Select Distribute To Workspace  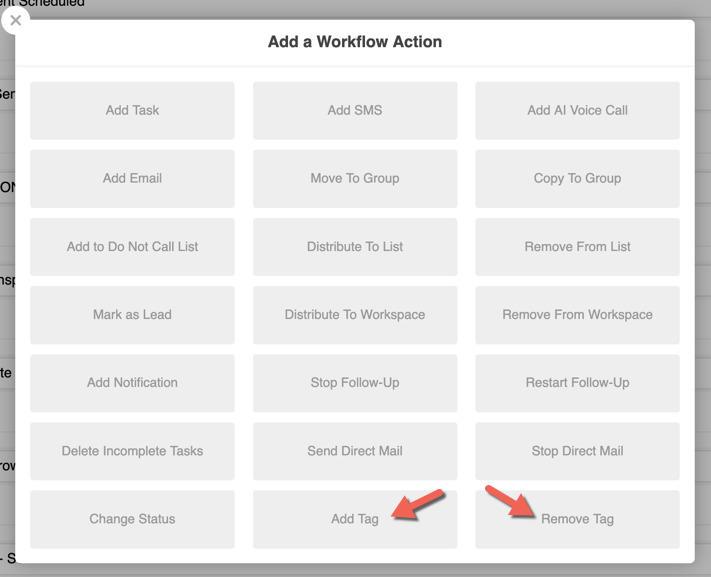click(x=355, y=315)
